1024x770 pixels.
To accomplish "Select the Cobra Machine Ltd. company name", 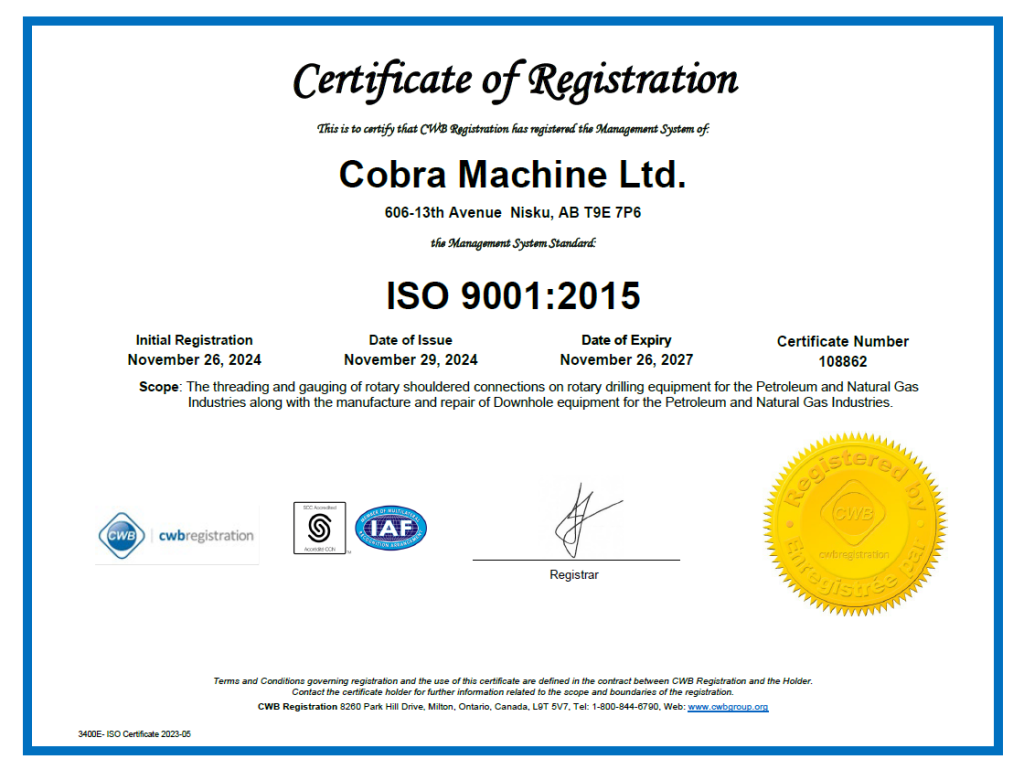I will pos(513,174).
